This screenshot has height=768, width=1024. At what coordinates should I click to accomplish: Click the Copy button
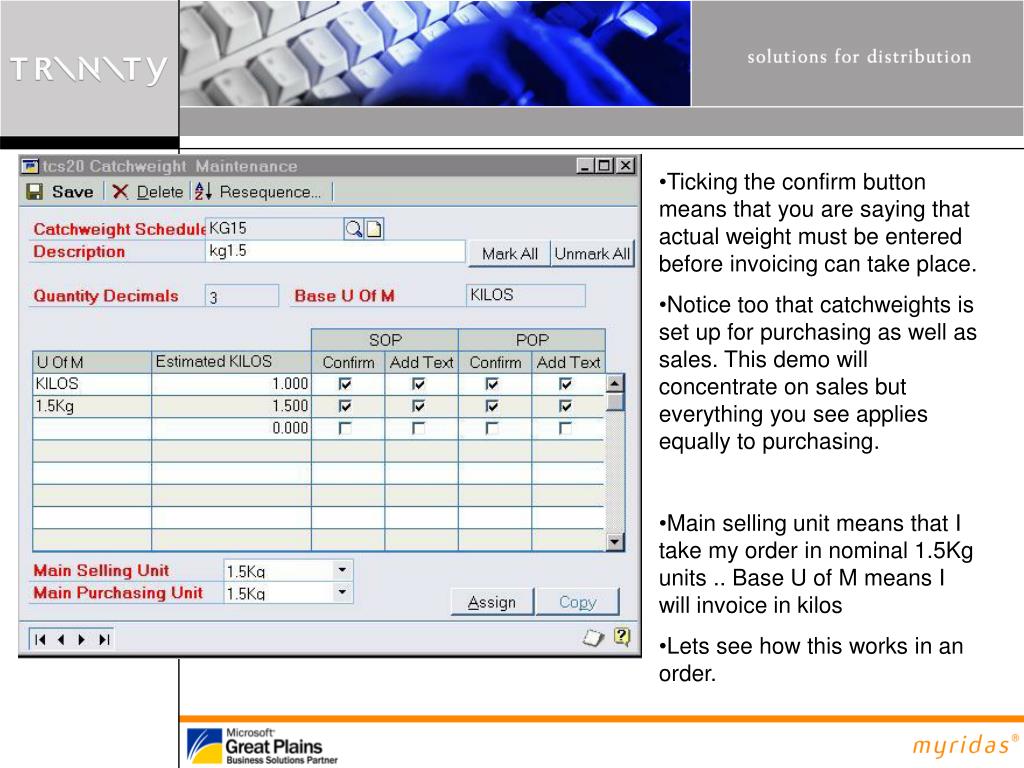[x=577, y=602]
